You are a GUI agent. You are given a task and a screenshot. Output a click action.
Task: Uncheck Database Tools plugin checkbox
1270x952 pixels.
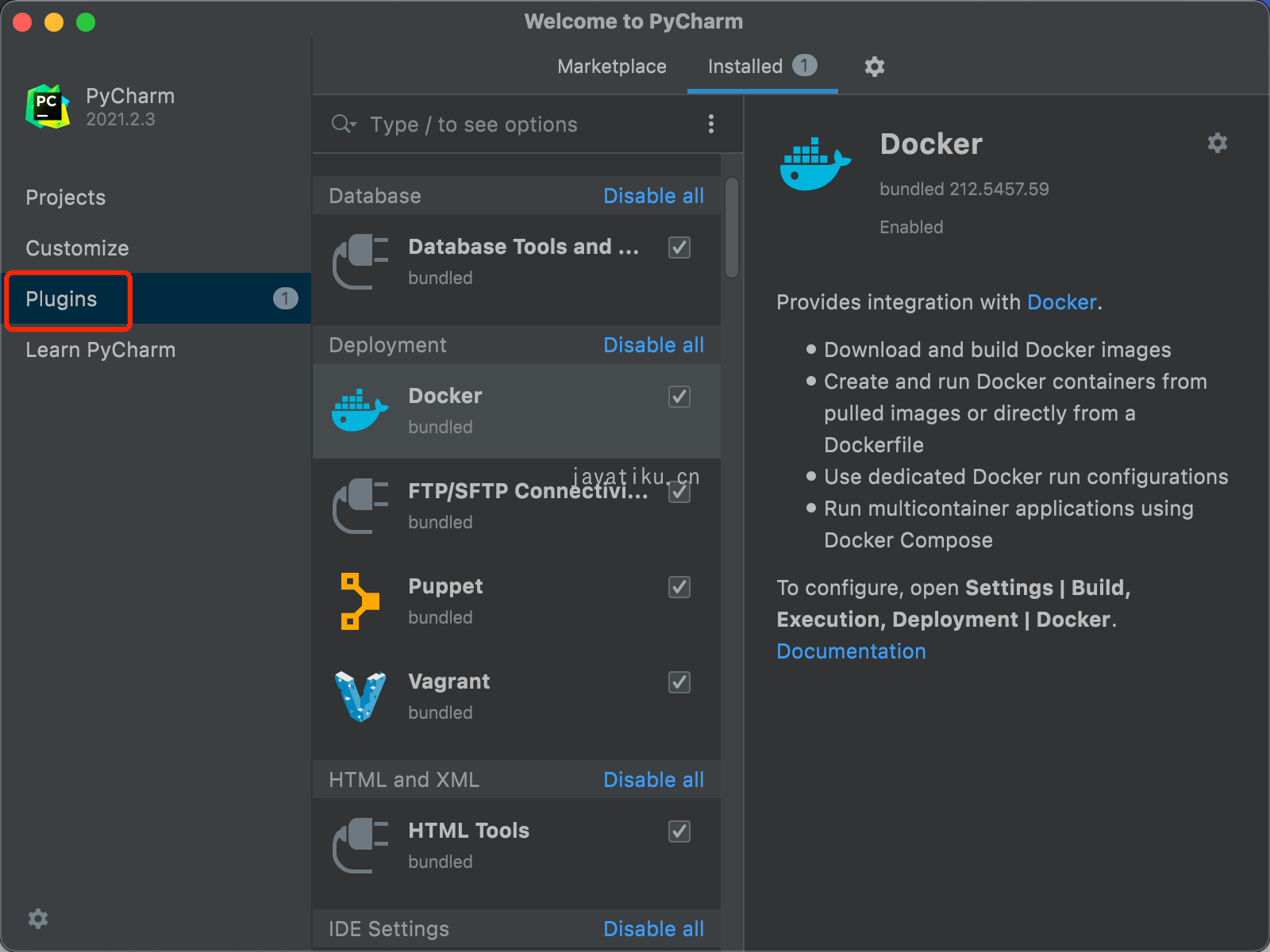coord(679,248)
